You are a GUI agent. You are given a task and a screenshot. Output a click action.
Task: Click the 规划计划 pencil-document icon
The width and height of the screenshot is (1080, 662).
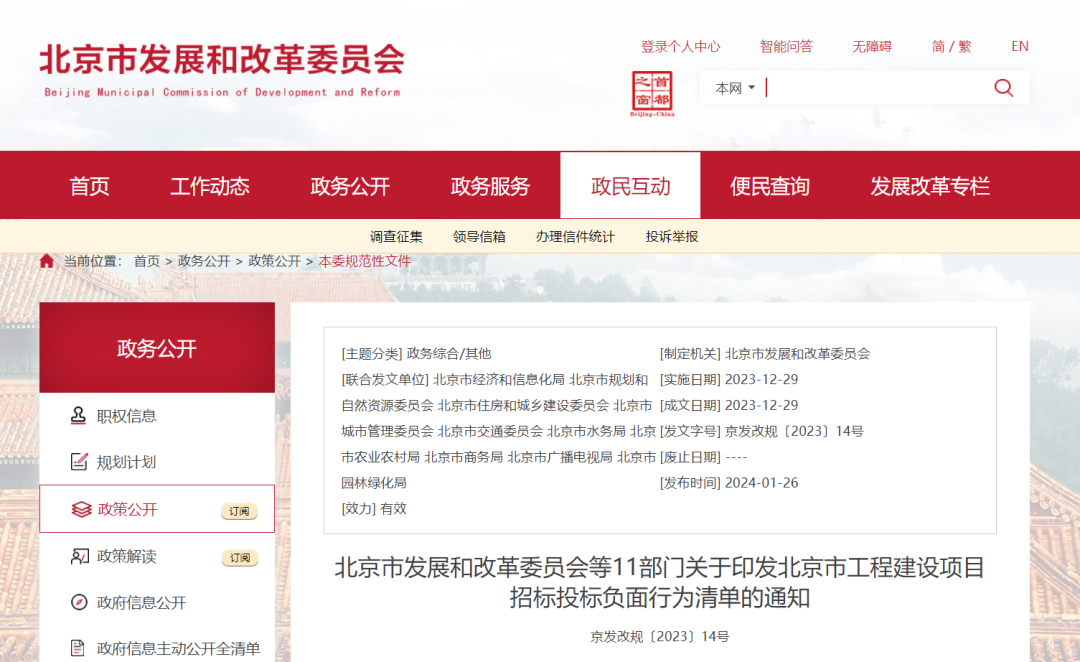[80, 462]
